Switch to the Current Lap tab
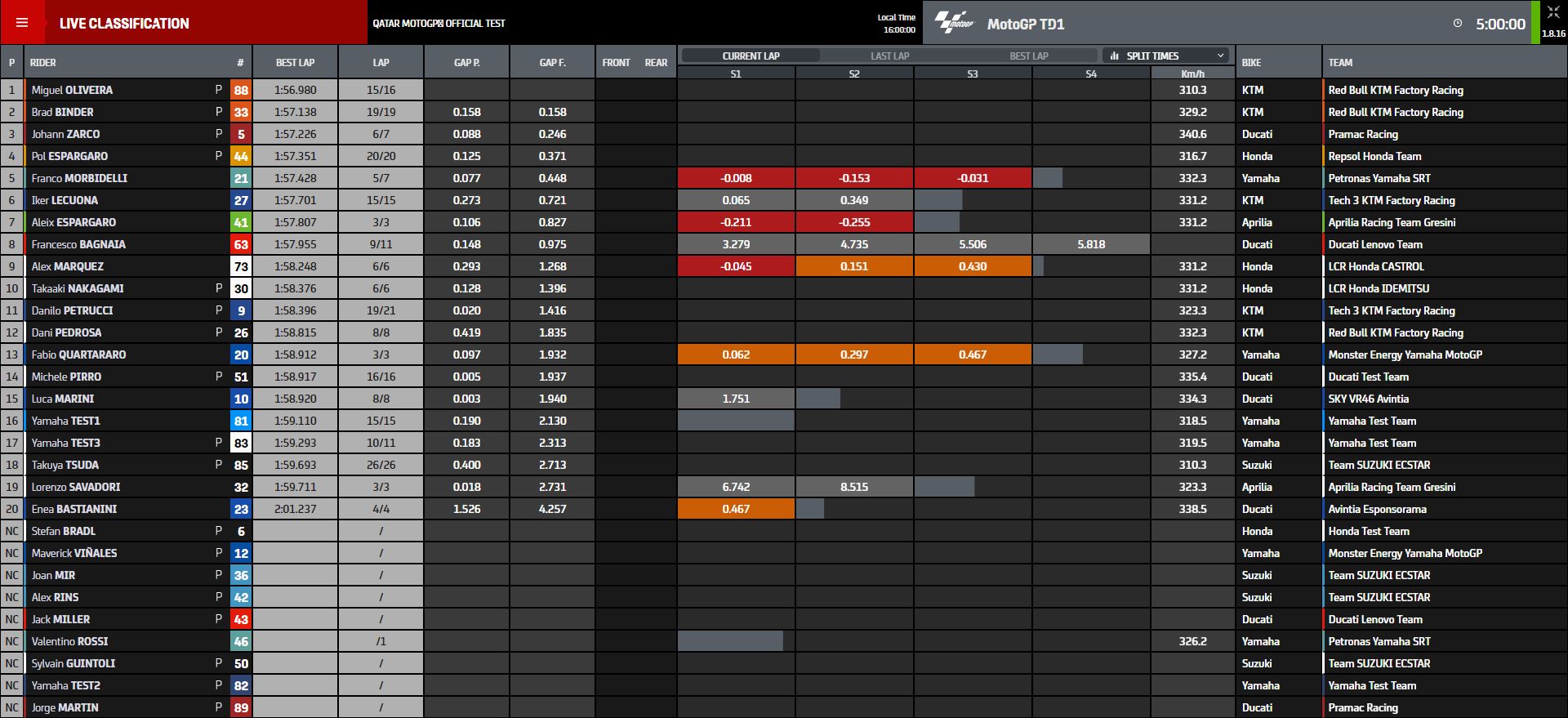Image resolution: width=1568 pixels, height=718 pixels. tap(751, 56)
